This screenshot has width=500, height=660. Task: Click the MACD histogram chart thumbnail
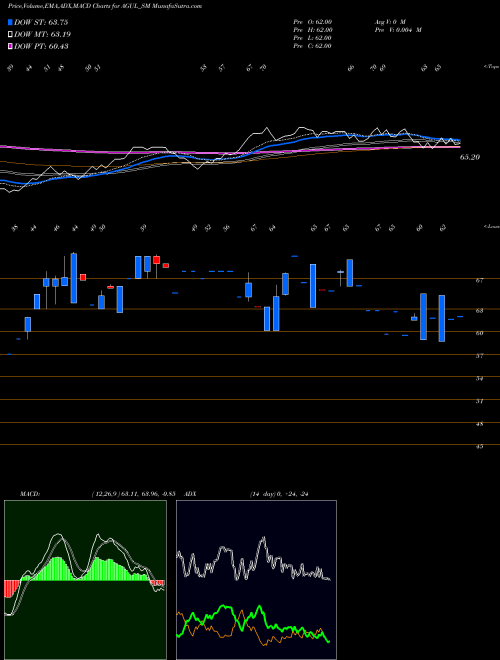(x=85, y=580)
